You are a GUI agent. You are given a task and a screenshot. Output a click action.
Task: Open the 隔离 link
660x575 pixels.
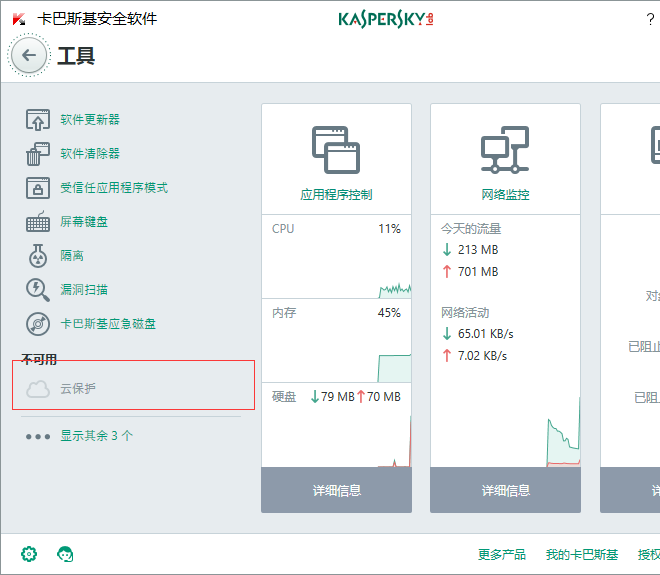(72, 256)
